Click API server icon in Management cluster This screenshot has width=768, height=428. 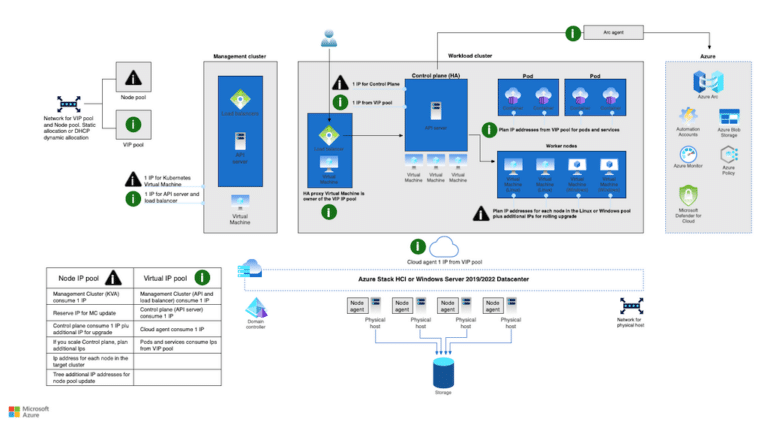click(240, 141)
